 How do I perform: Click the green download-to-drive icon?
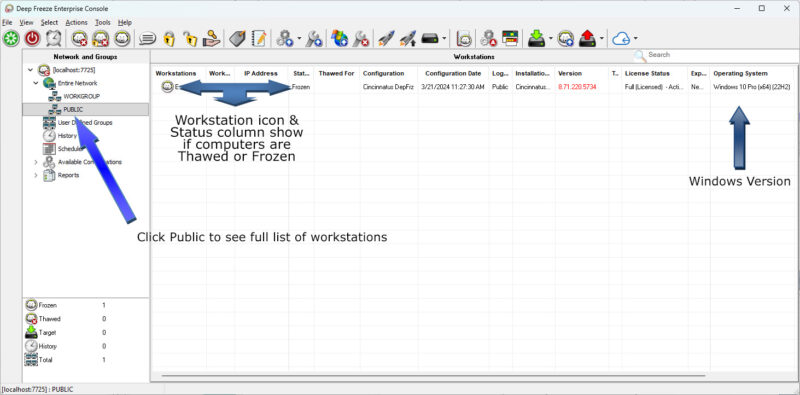(x=537, y=39)
